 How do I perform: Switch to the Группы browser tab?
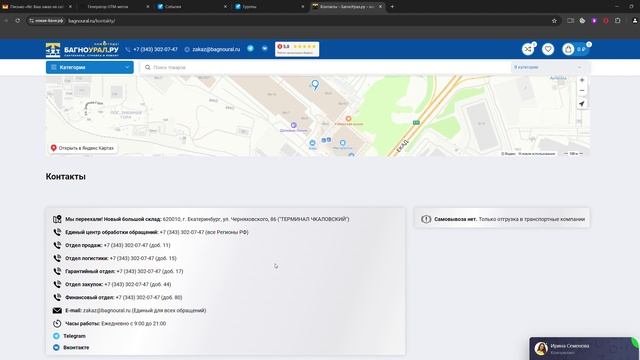pos(269,7)
